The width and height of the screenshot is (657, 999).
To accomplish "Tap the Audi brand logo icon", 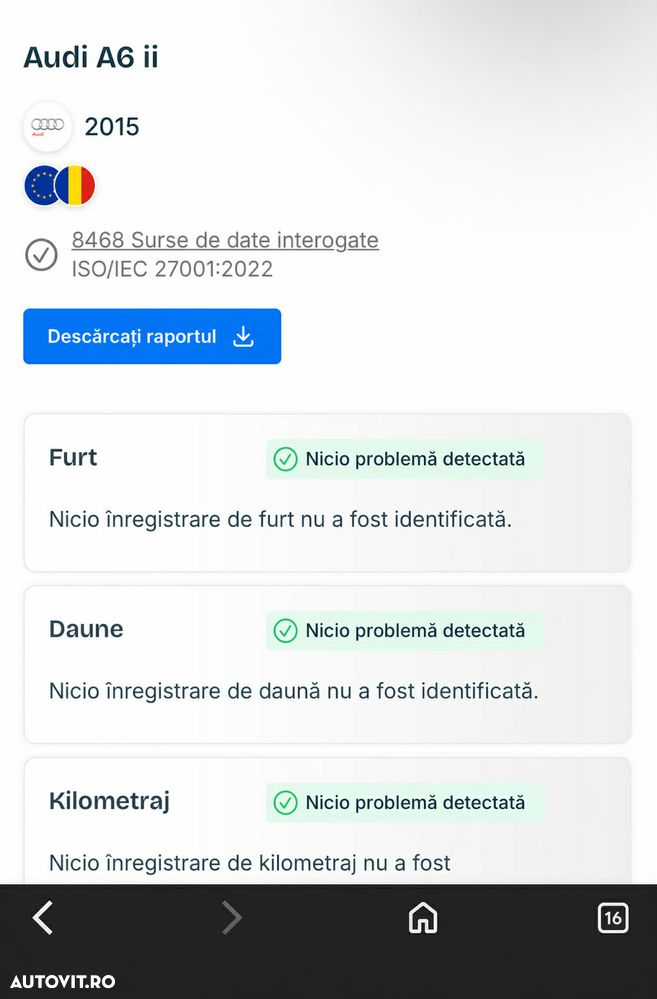I will 47,126.
